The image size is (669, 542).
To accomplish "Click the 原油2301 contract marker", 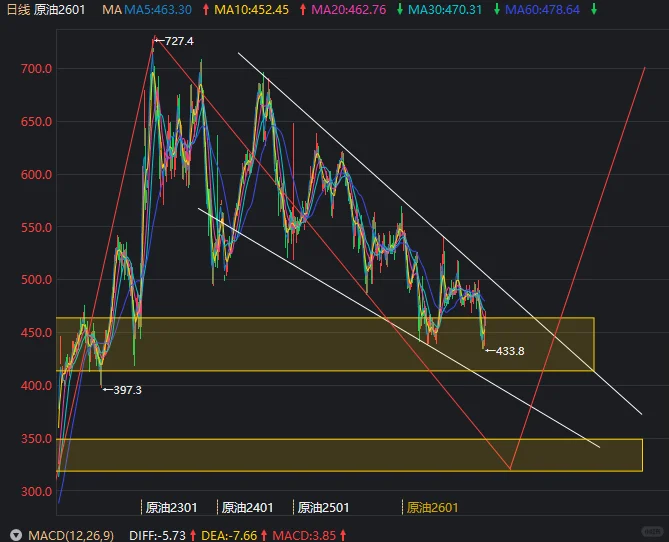I will coord(171,507).
